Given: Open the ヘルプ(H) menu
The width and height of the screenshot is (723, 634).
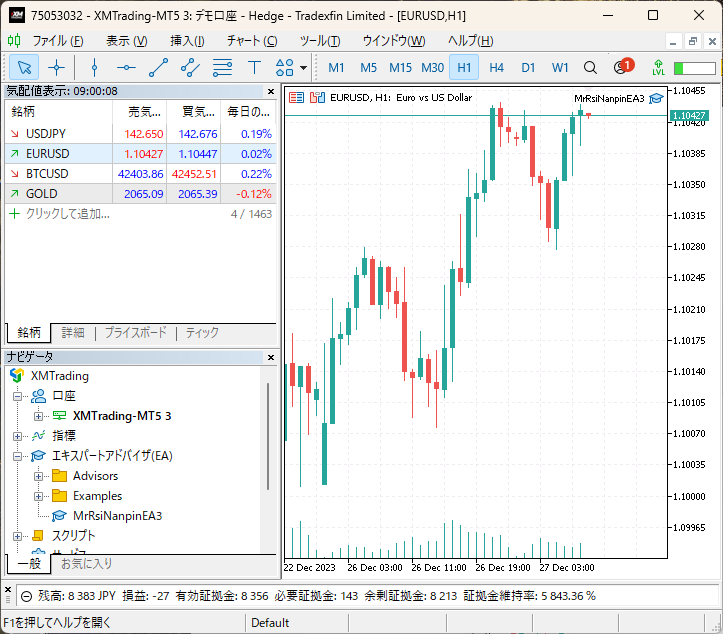Looking at the screenshot, I should [x=471, y=41].
